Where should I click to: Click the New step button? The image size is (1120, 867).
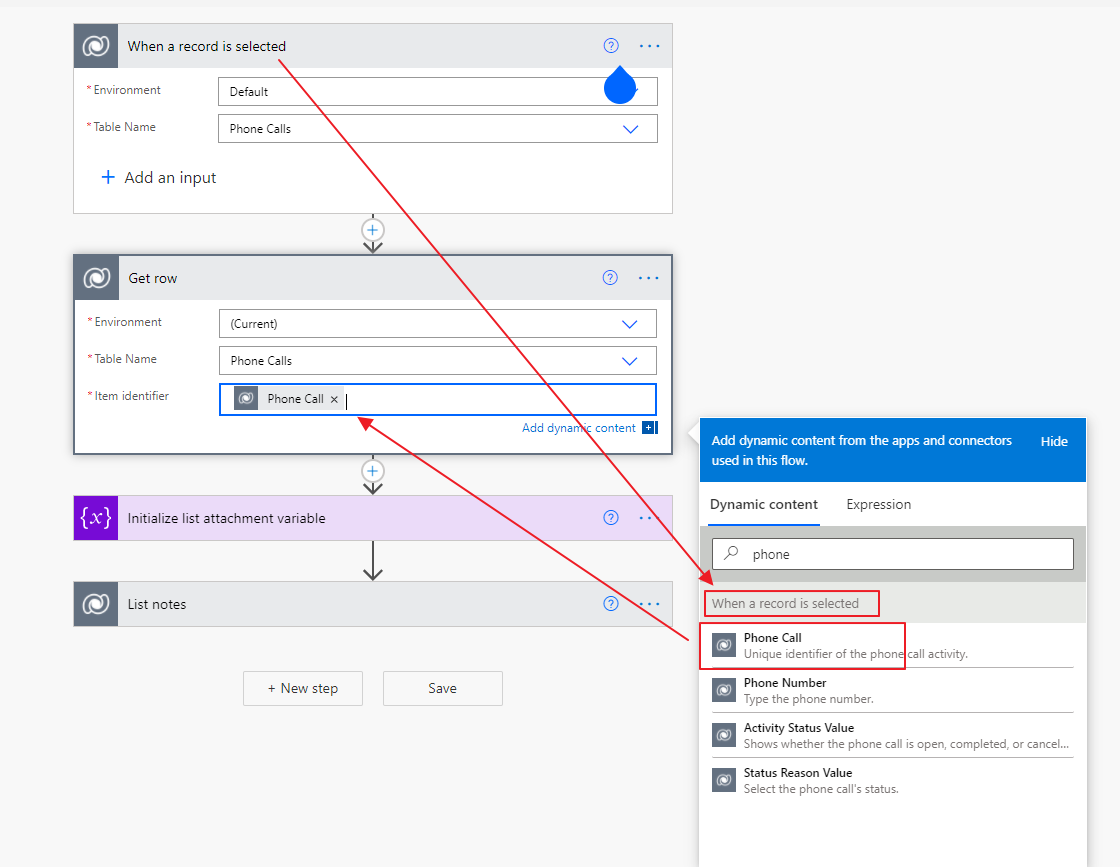[x=303, y=688]
